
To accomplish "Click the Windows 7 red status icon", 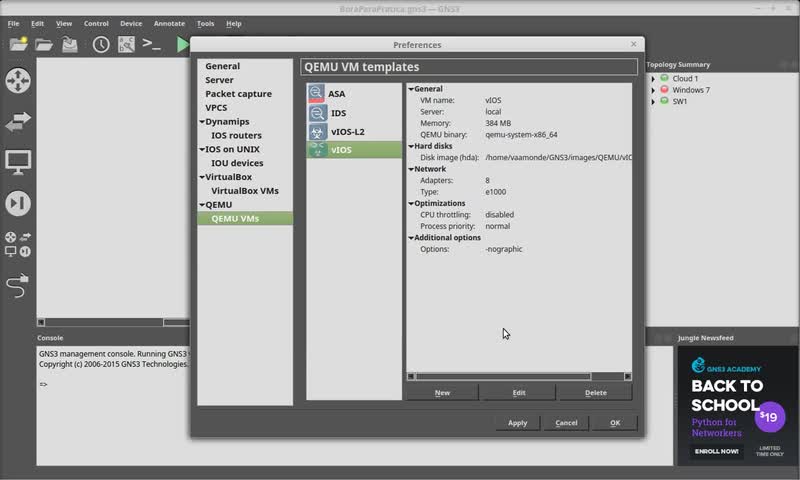I will (664, 89).
